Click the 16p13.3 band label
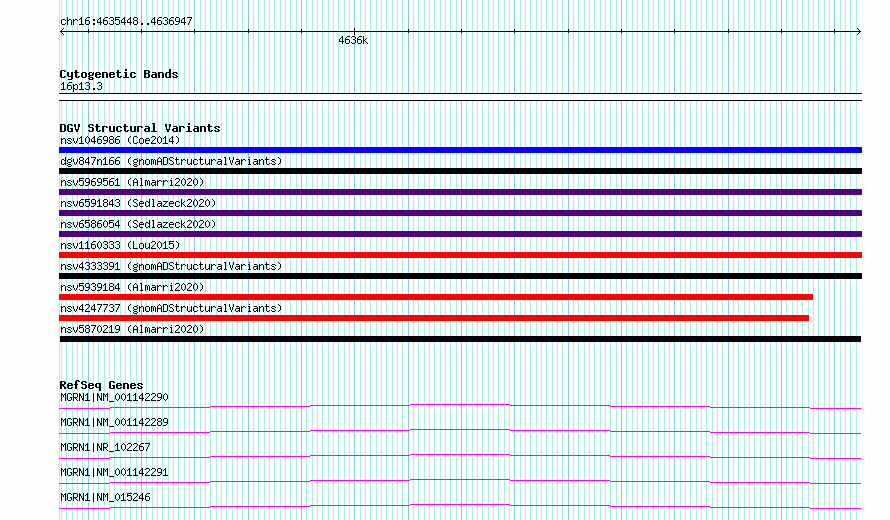 81,86
